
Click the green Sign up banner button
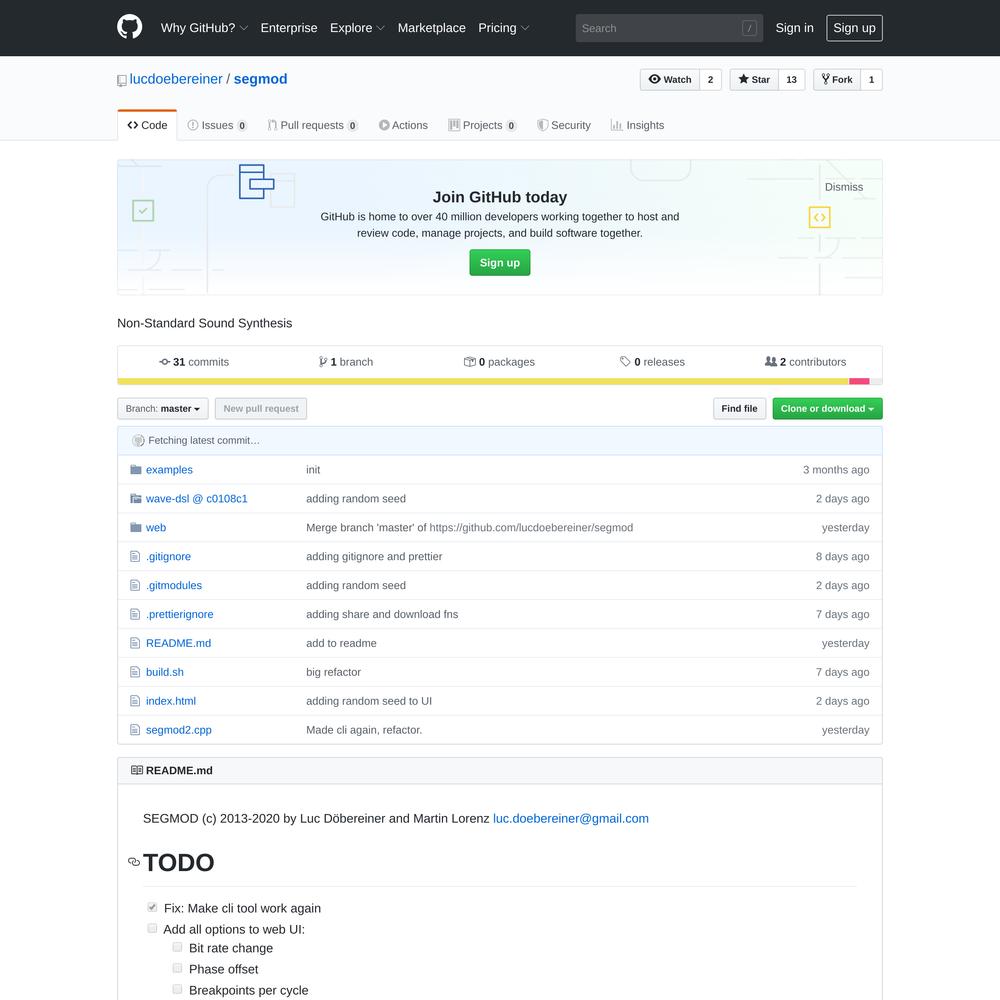[x=499, y=262]
